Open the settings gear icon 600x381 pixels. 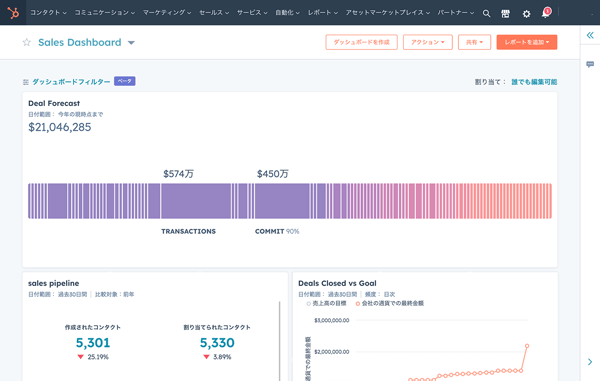point(527,14)
